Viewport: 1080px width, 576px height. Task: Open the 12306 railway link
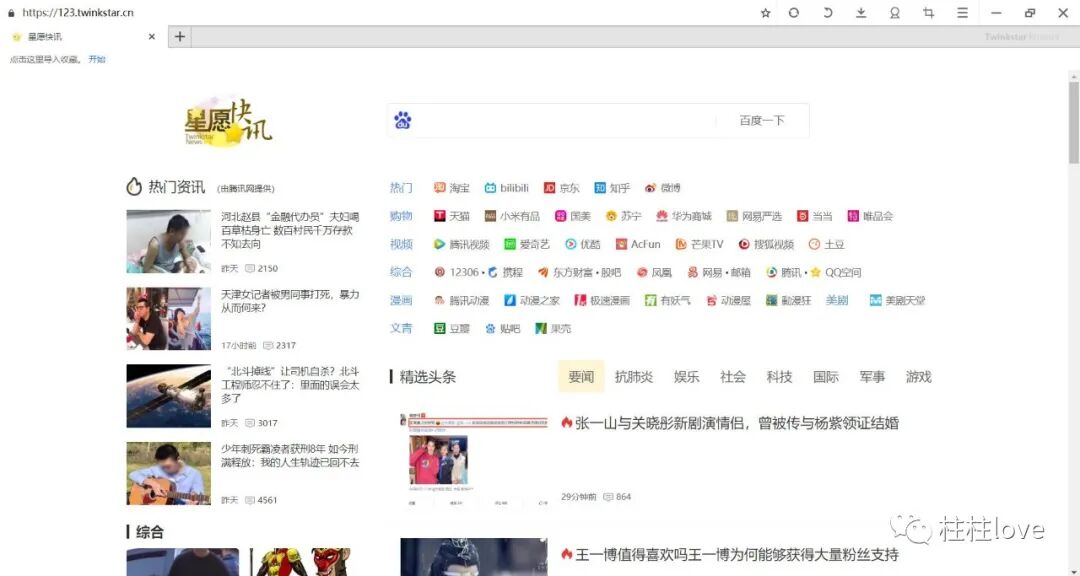point(456,273)
